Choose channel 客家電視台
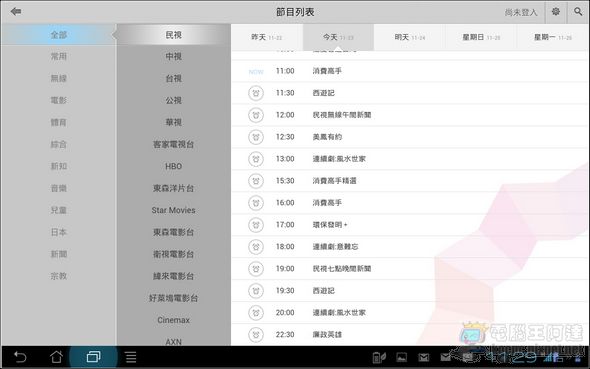This screenshot has height=369, width=590. pyautogui.click(x=173, y=144)
